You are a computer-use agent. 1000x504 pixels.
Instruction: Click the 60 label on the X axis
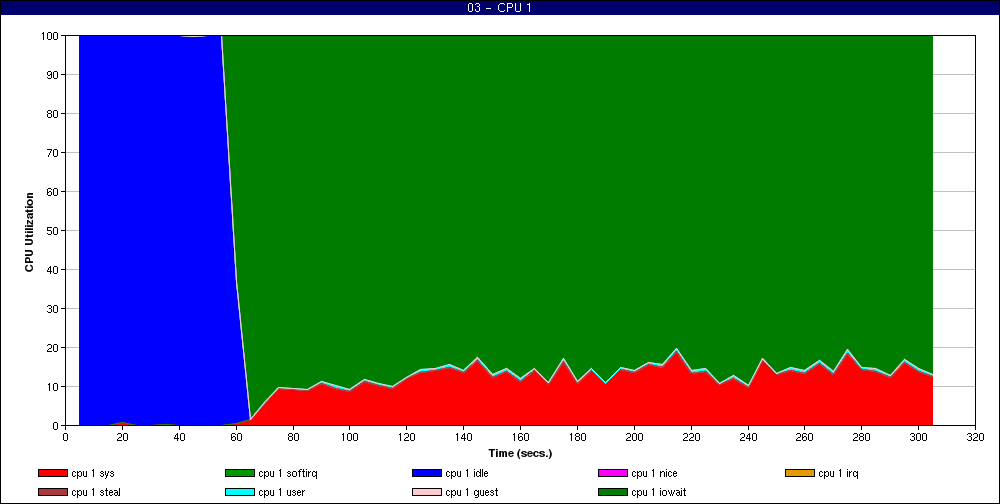point(236,436)
